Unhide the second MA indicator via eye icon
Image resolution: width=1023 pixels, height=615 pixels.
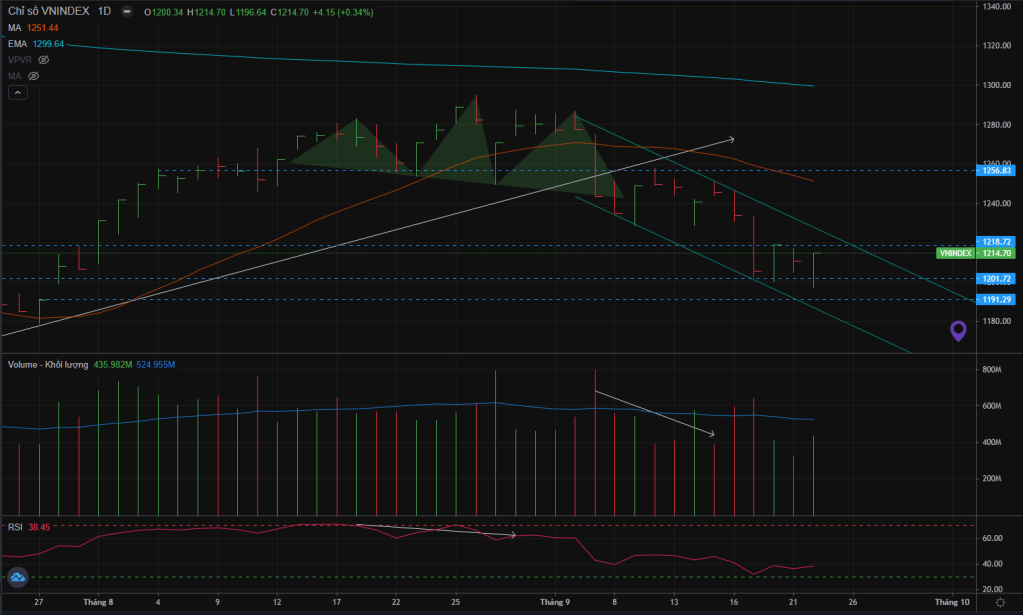click(33, 76)
